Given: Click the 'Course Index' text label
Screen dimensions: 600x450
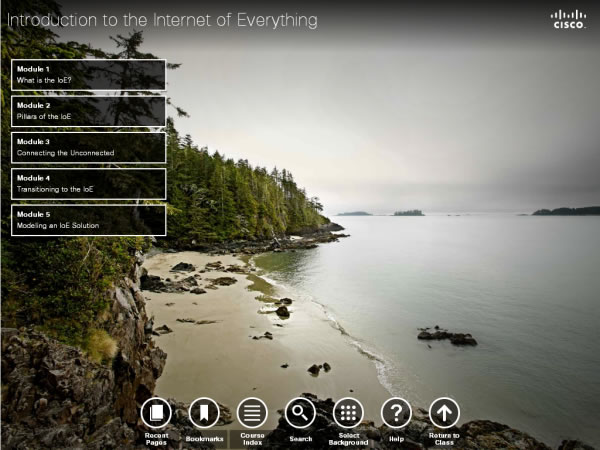Looking at the screenshot, I should (x=252, y=439).
